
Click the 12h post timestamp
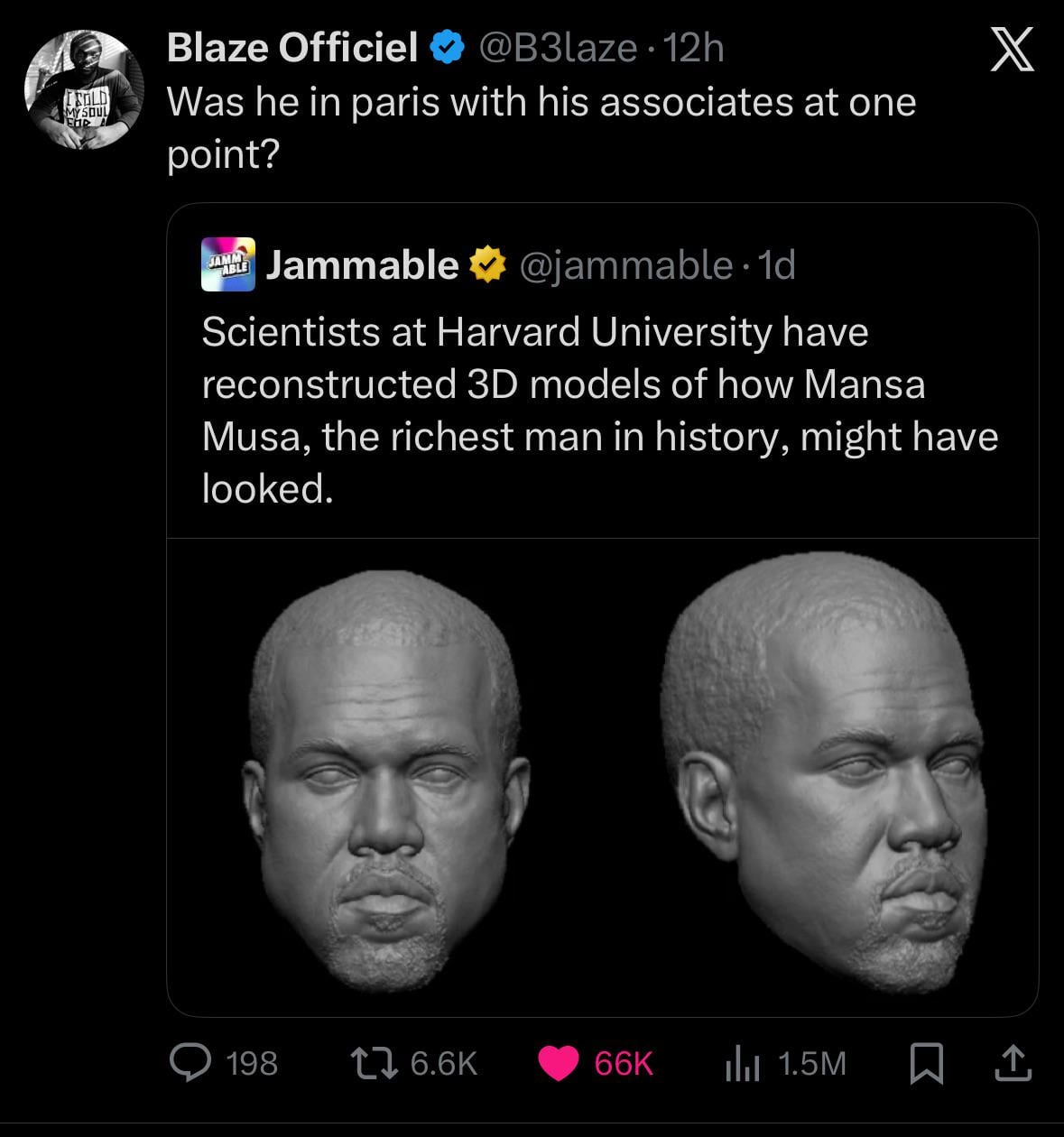[x=694, y=48]
